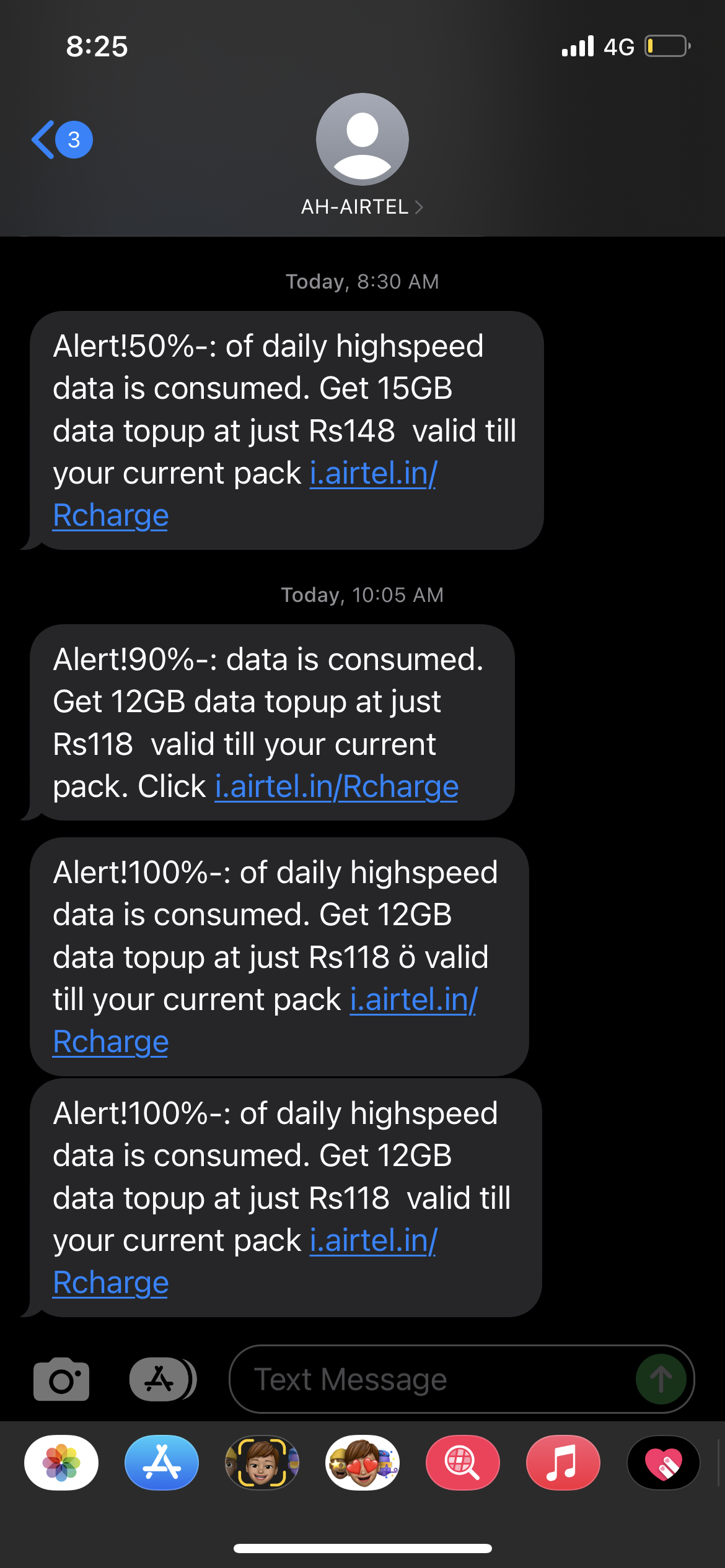
Task: Expand AH-AIRTEL contact details chevron
Action: tap(419, 207)
